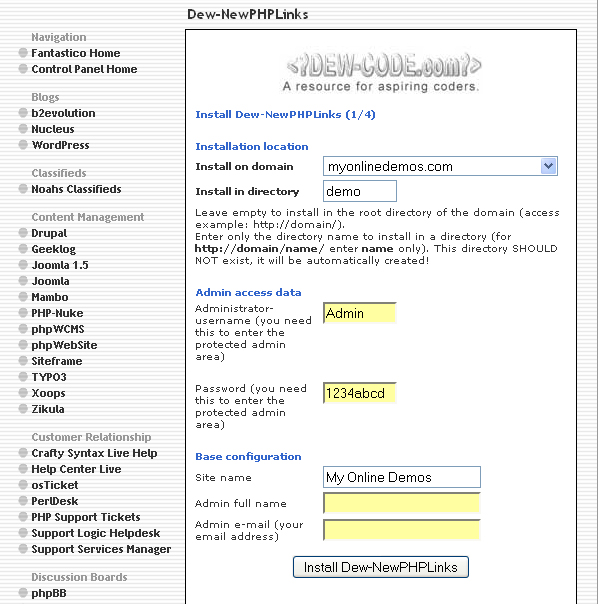Image resolution: width=598 pixels, height=604 pixels.
Task: Choose Joomla 1.5 in sidebar
Action: point(60,265)
